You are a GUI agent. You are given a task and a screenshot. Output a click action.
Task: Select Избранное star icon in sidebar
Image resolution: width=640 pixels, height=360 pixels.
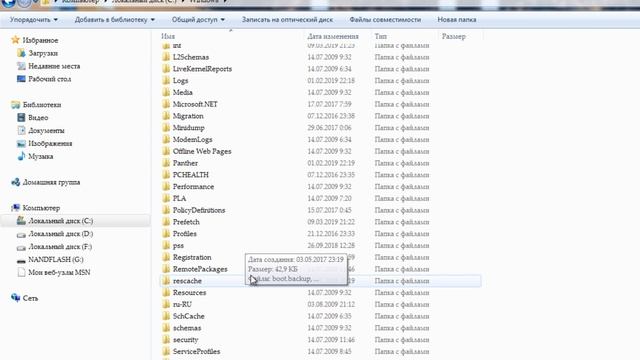16,40
